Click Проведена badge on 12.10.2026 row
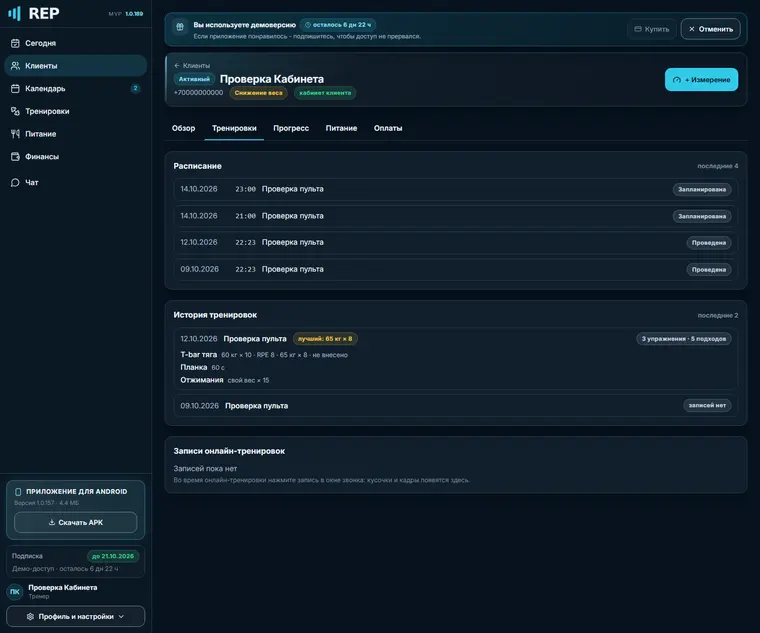Image resolution: width=760 pixels, height=633 pixels. point(709,243)
